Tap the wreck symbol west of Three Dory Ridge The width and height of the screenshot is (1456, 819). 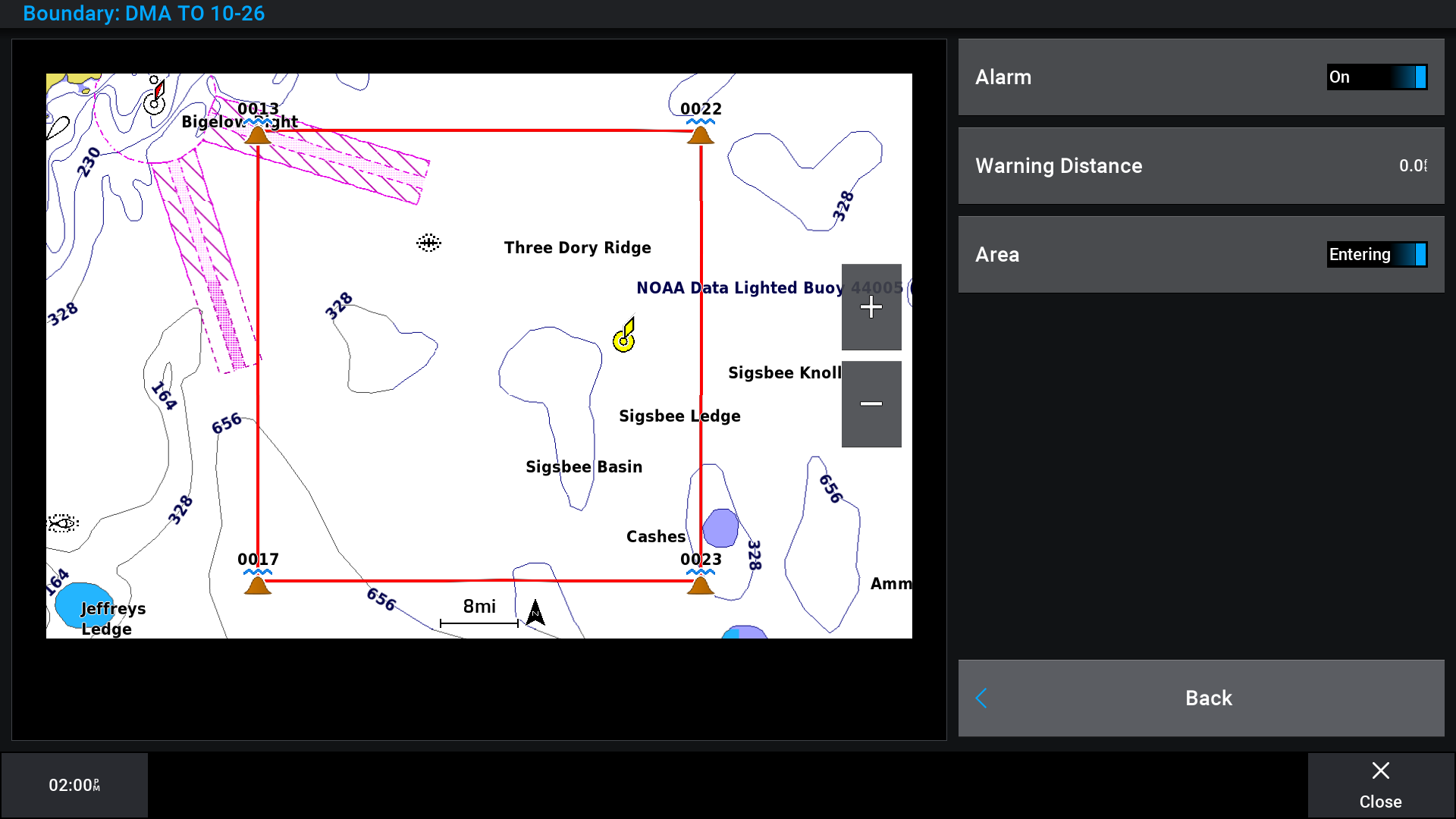(428, 243)
